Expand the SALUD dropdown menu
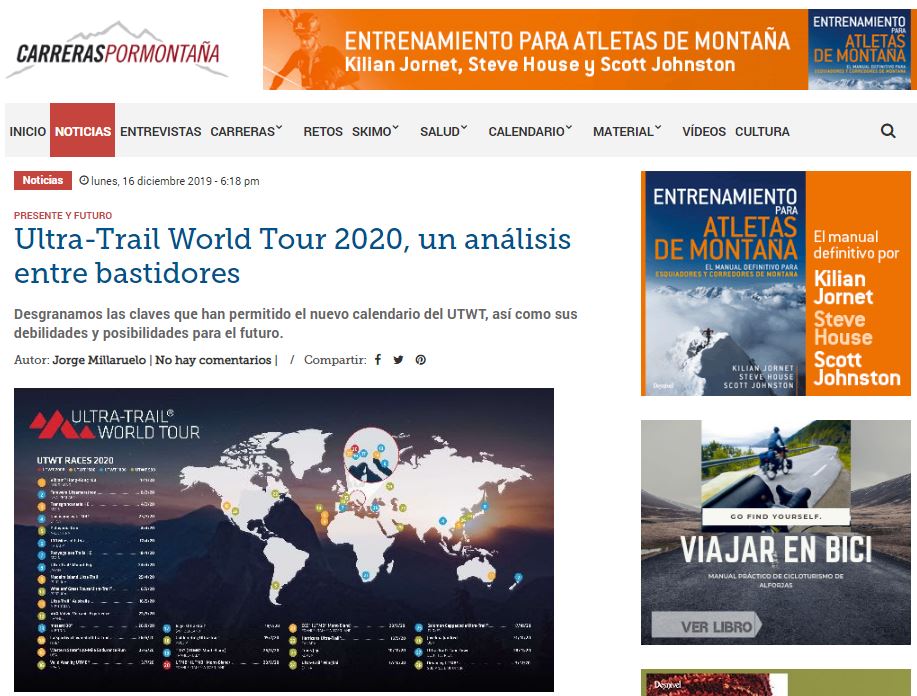Screen dimensions: 917x696 (x=443, y=132)
